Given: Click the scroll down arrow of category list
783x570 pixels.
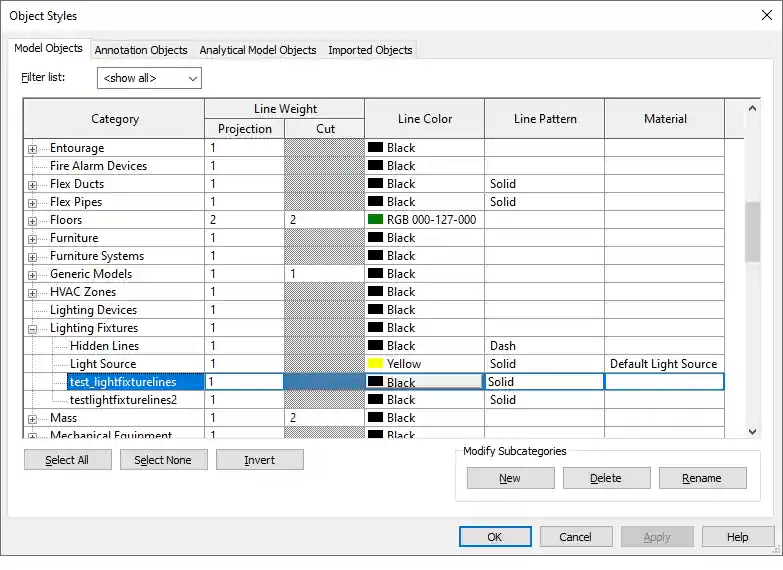Looking at the screenshot, I should (753, 431).
